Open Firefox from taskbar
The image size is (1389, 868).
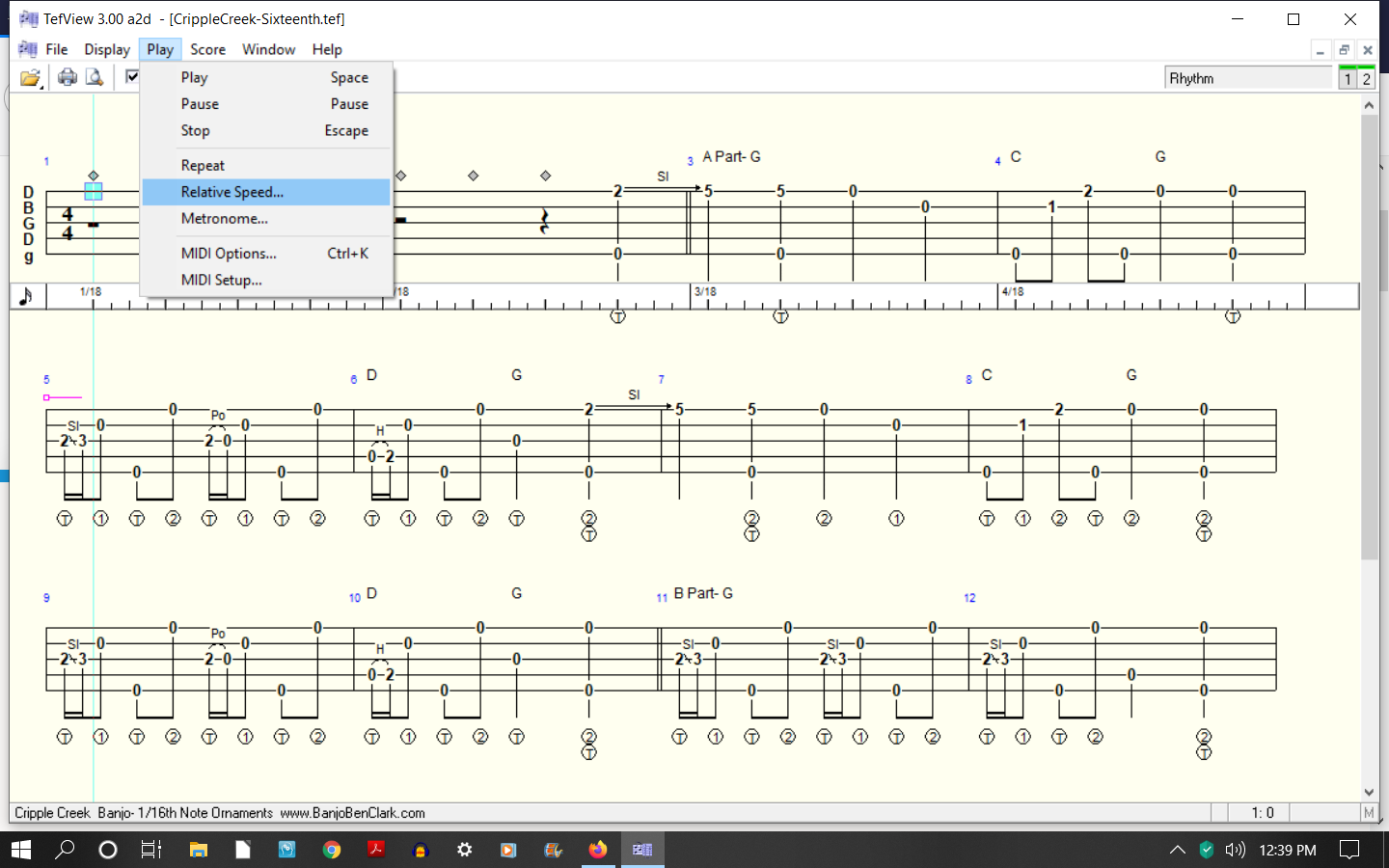(598, 850)
